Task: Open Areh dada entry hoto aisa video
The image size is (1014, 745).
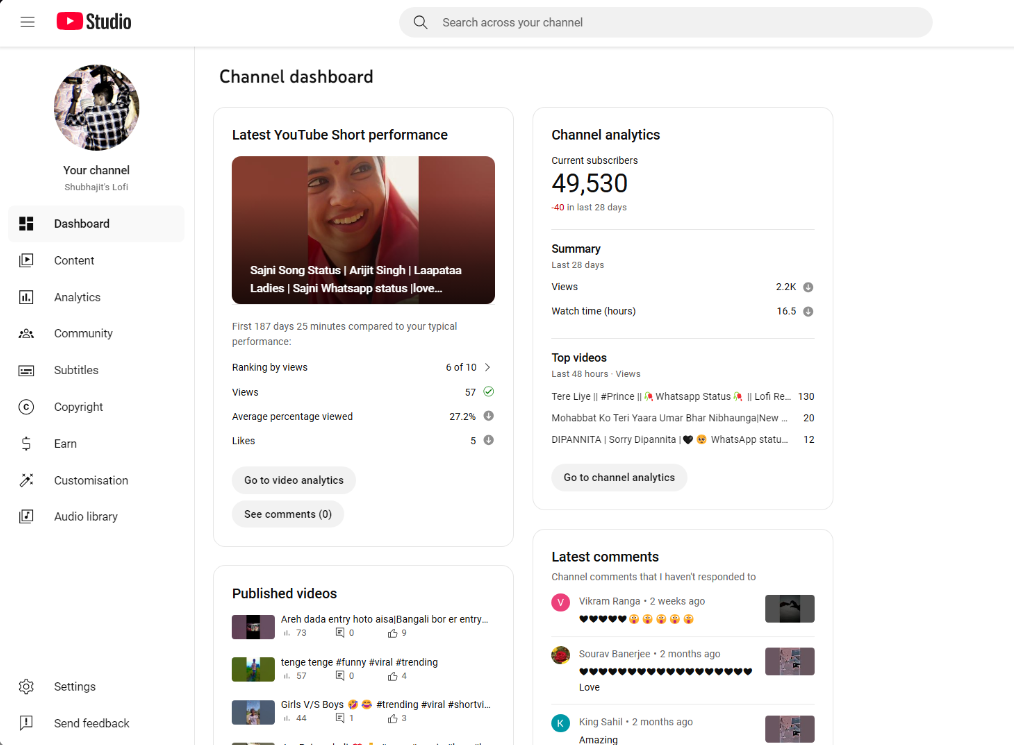Action: pos(384,620)
